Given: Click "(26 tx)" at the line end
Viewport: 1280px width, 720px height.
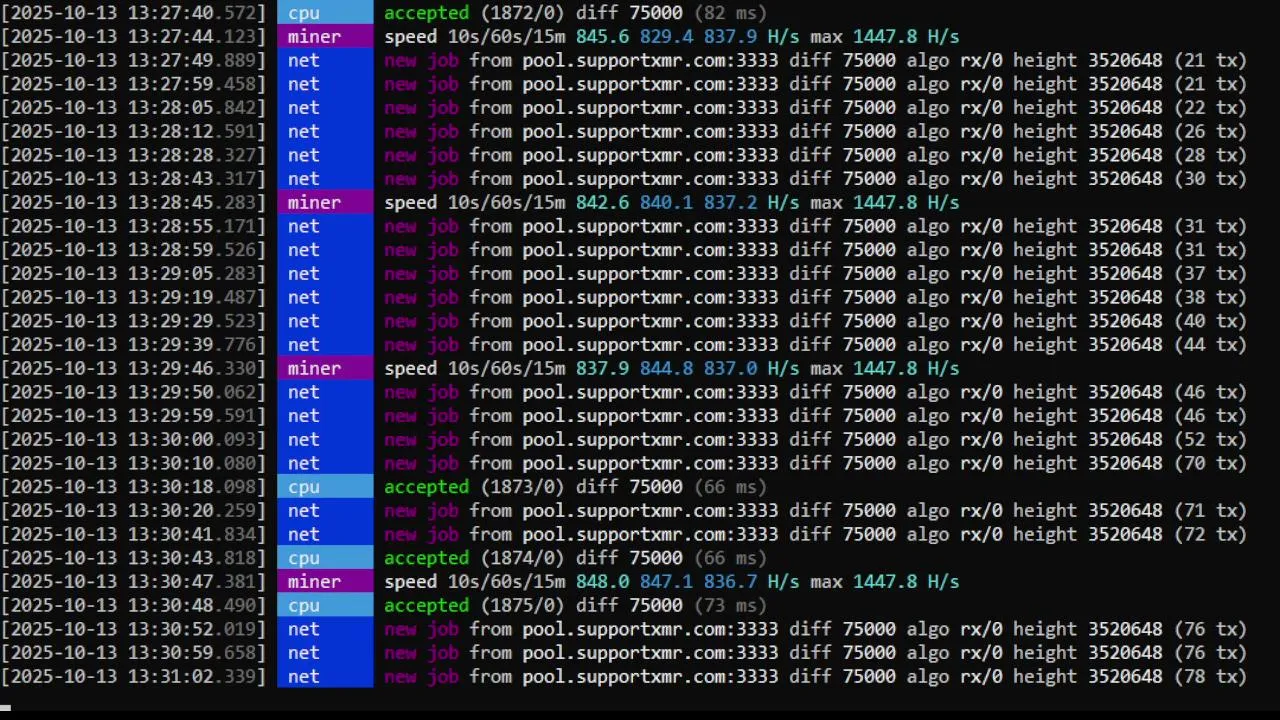Looking at the screenshot, I should pyautogui.click(x=1210, y=132).
